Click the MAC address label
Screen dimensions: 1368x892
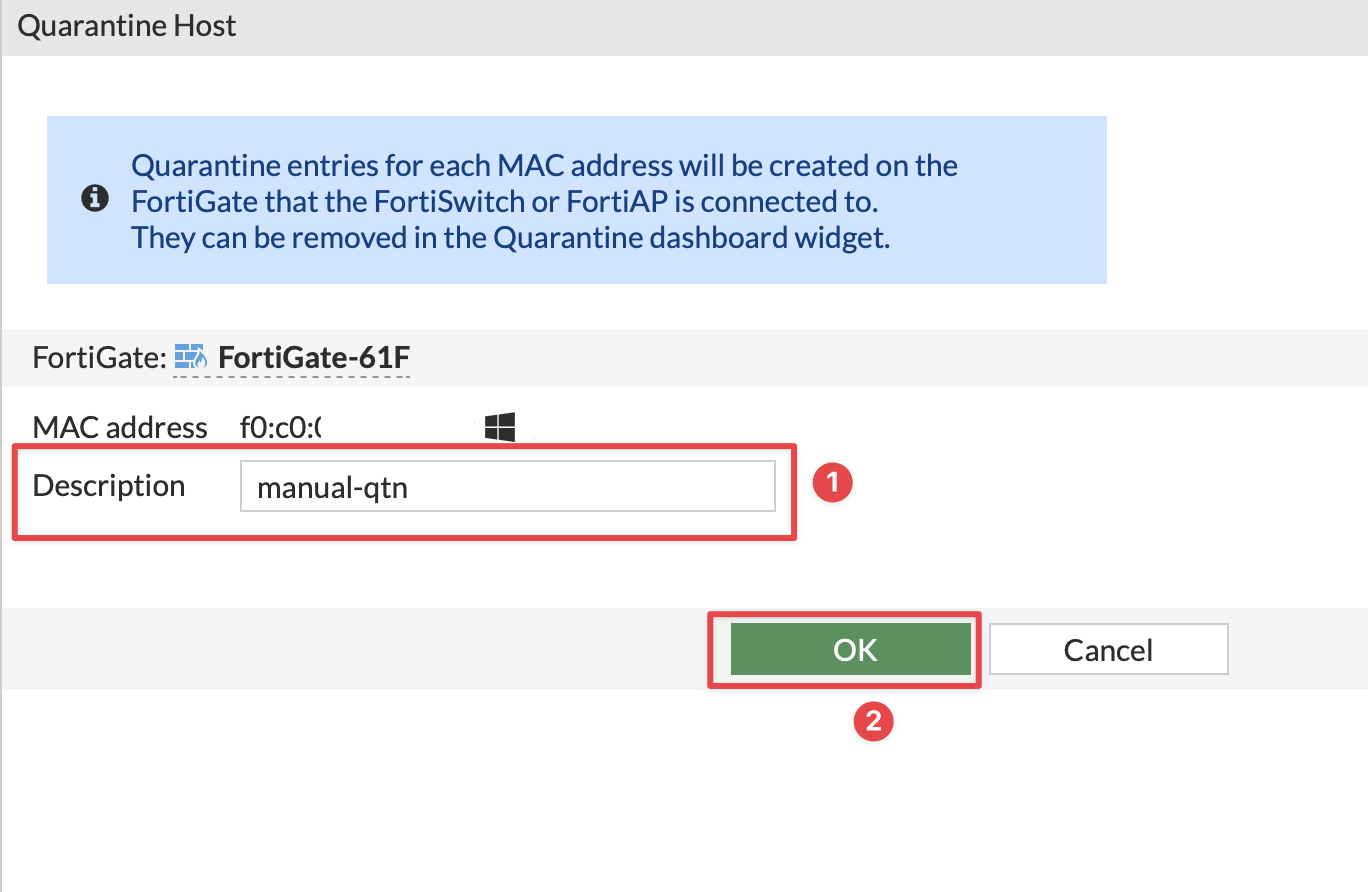[x=120, y=428]
